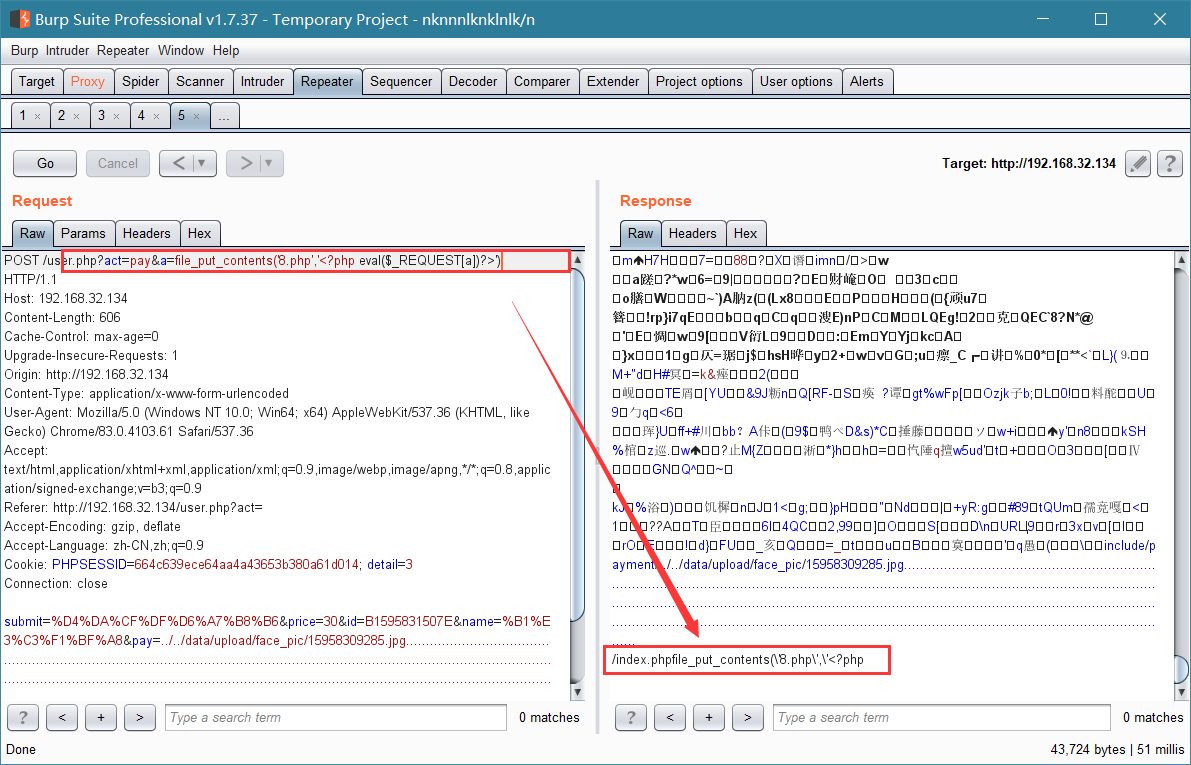Close Repeater tab 4 with its x
The image size is (1191, 765).
tap(156, 116)
